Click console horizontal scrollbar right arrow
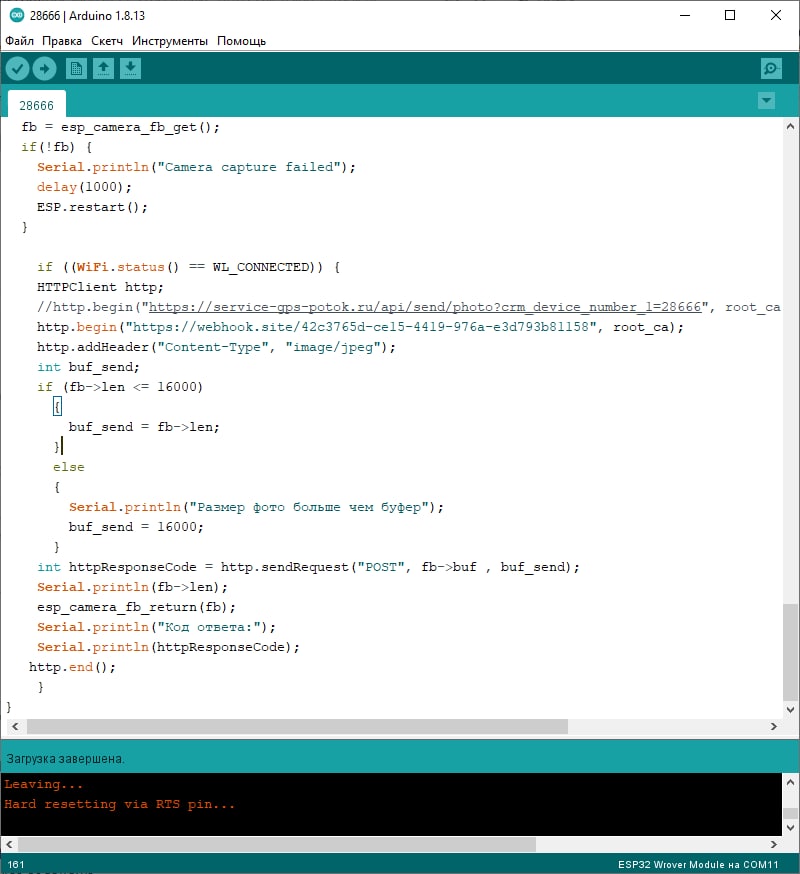Screen dimensions: 800x874 (x=774, y=844)
